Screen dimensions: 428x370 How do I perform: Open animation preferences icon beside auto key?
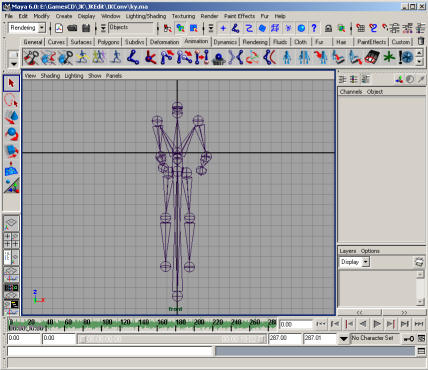(x=421, y=339)
